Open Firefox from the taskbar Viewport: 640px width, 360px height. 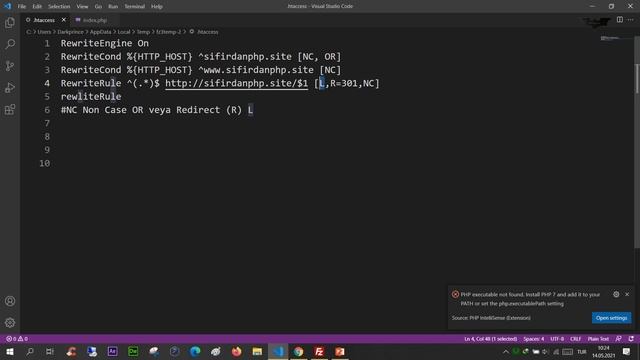pyautogui.click(x=236, y=351)
